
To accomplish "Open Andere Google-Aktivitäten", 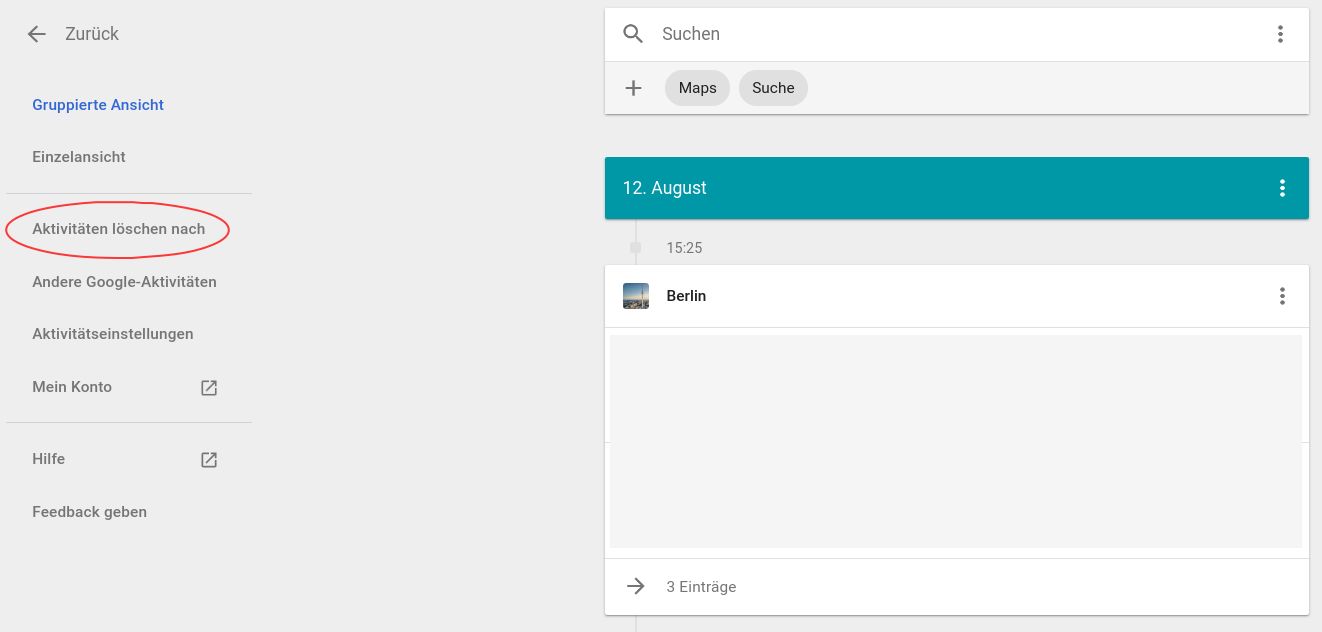I will point(124,282).
